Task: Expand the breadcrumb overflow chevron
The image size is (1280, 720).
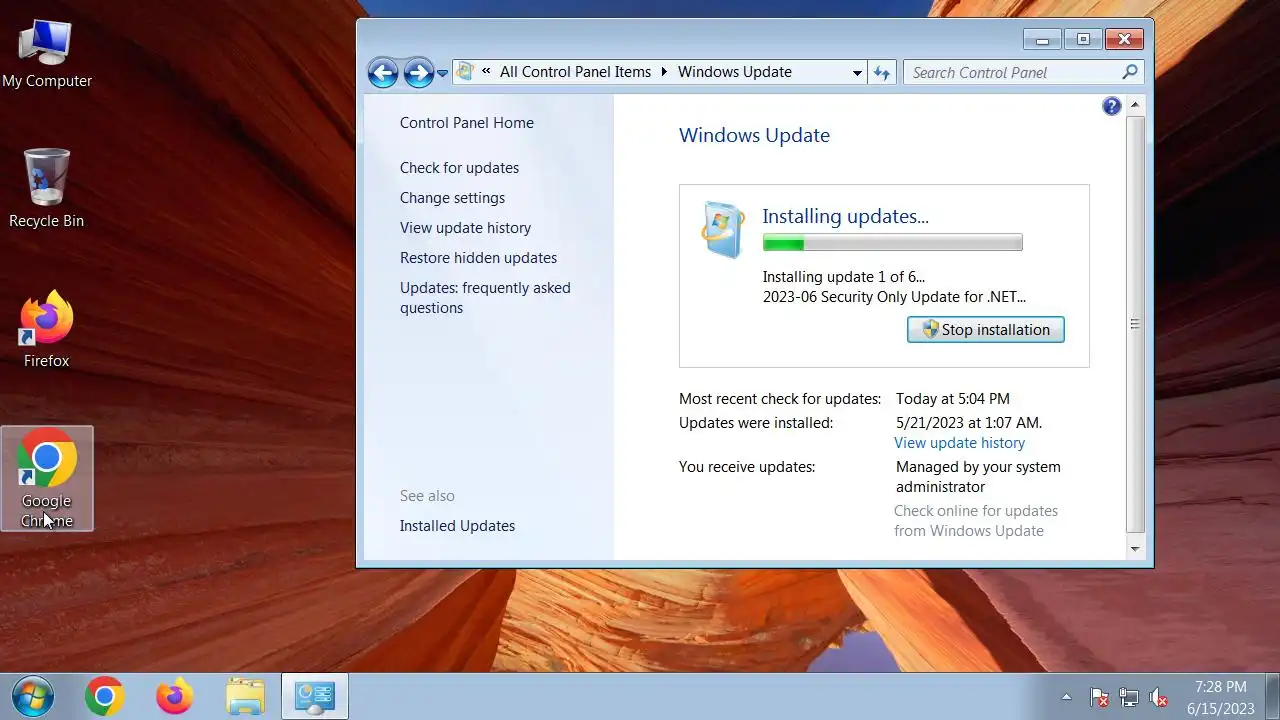Action: pos(486,72)
